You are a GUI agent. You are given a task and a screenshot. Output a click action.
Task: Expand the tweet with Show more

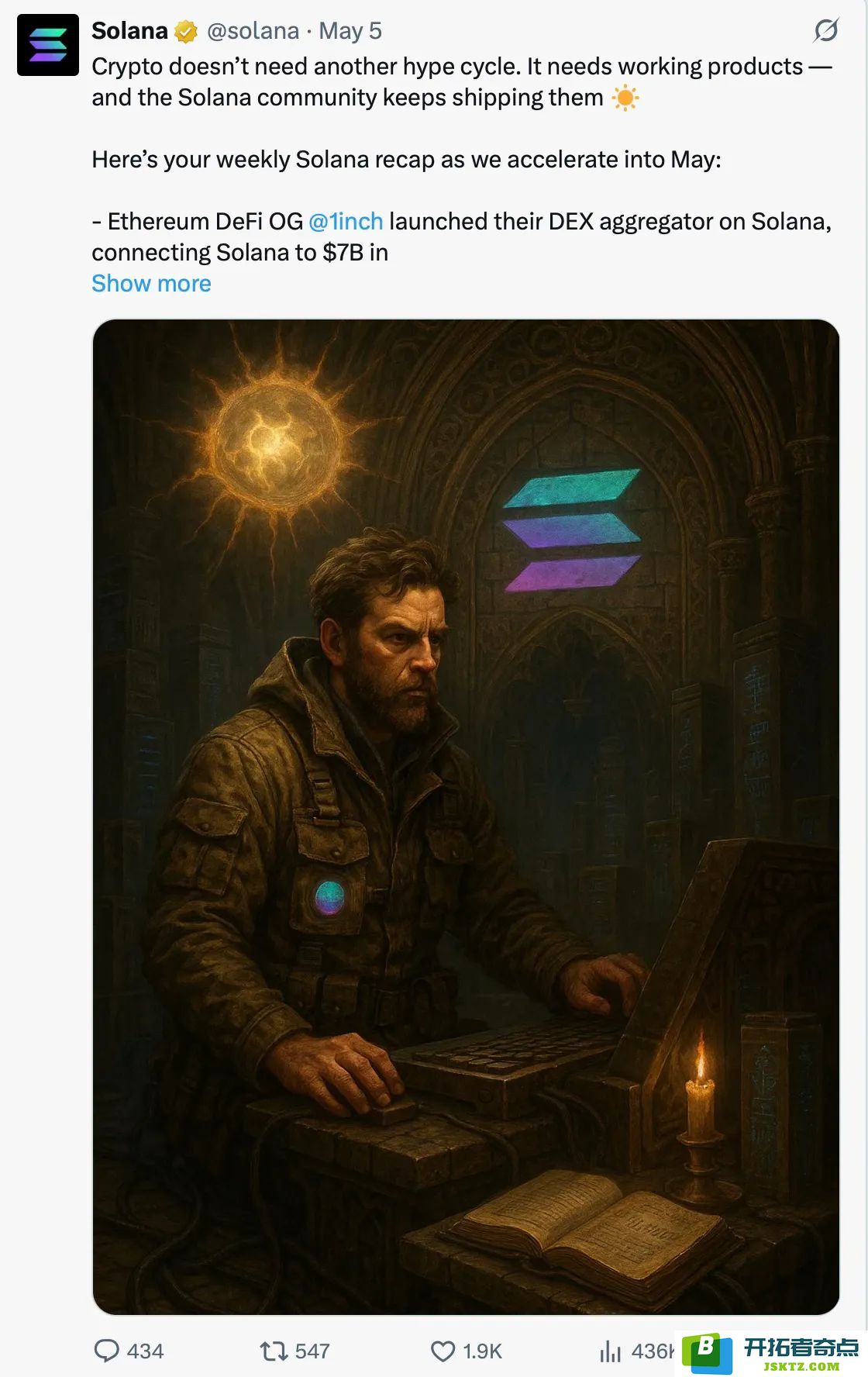pyautogui.click(x=151, y=284)
